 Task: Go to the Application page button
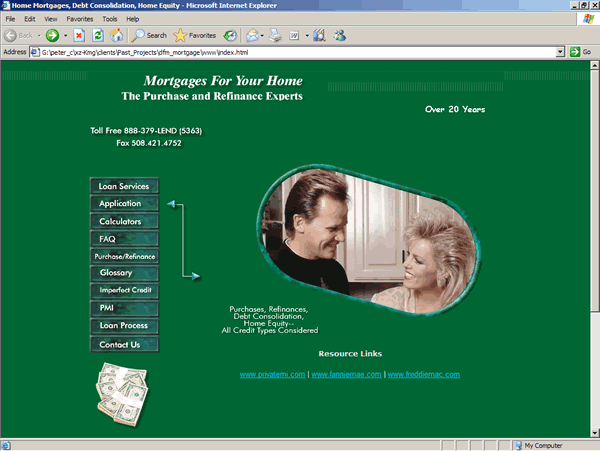tap(124, 204)
